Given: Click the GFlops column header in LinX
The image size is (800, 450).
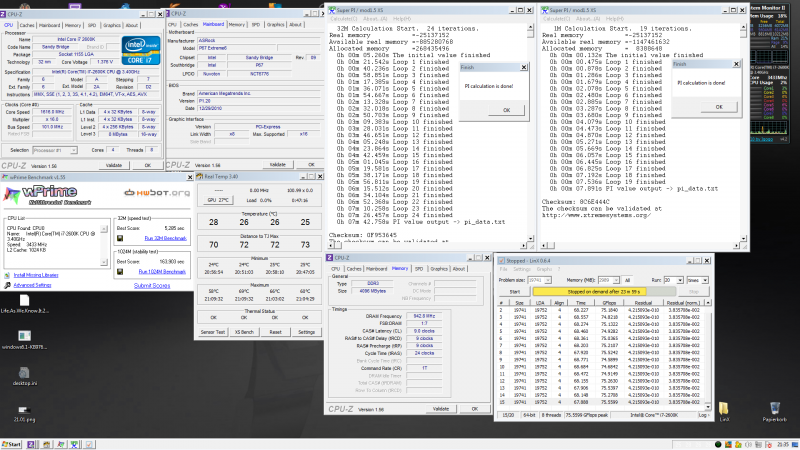Looking at the screenshot, I should click(x=609, y=303).
